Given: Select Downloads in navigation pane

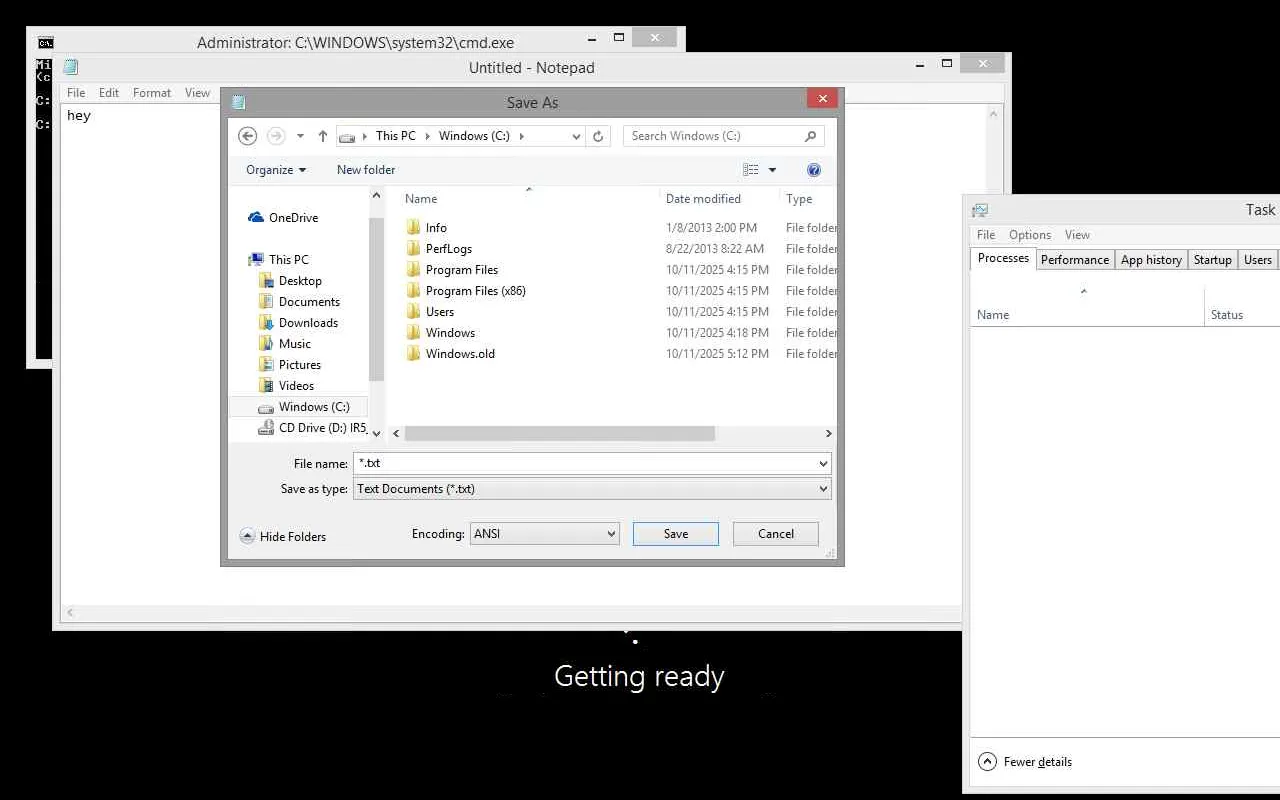Looking at the screenshot, I should click(308, 323).
